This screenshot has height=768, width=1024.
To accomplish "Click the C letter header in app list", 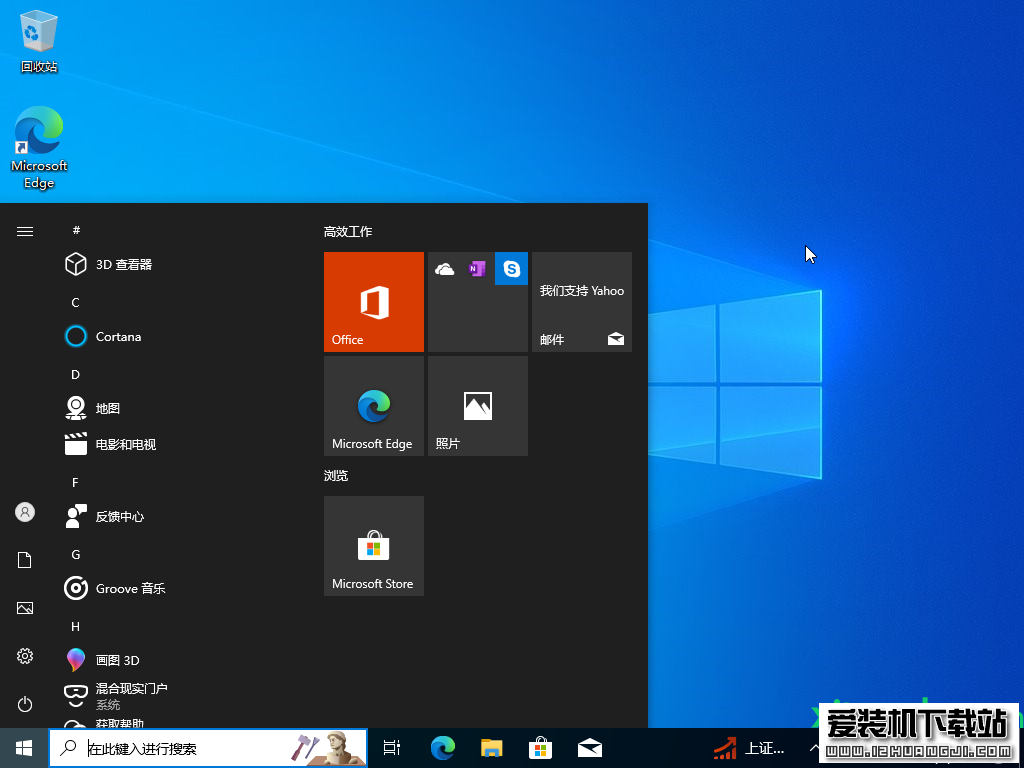I will pyautogui.click(x=75, y=302).
